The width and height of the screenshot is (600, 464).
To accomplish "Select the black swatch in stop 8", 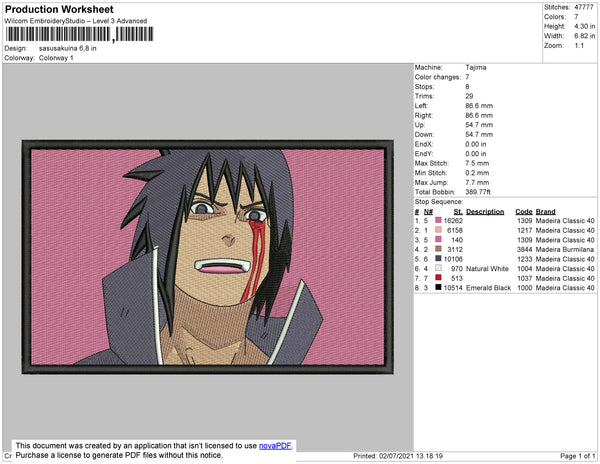I will pos(438,287).
